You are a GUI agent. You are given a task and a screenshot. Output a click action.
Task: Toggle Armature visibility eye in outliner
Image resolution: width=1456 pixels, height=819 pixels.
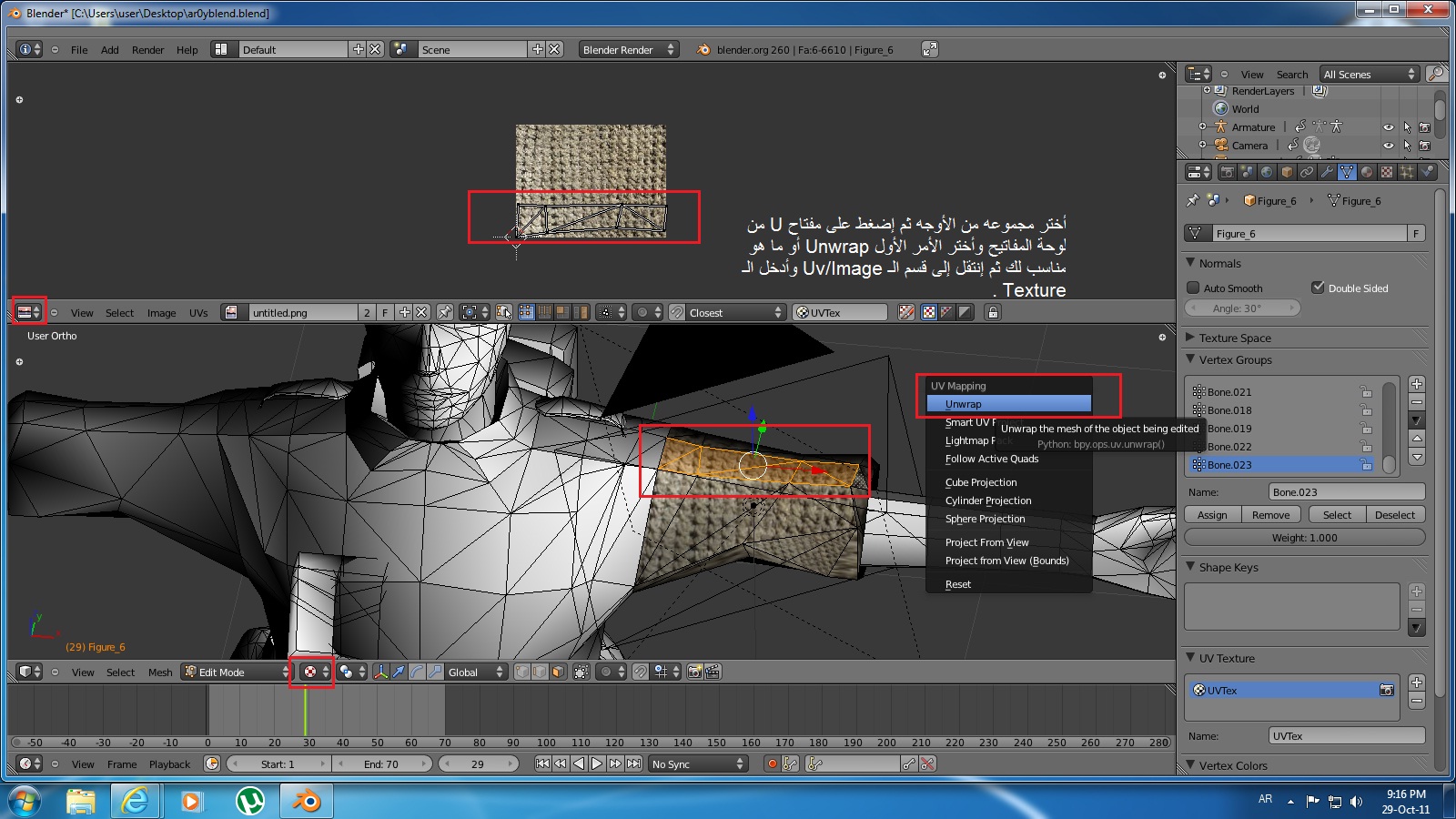(x=1388, y=127)
